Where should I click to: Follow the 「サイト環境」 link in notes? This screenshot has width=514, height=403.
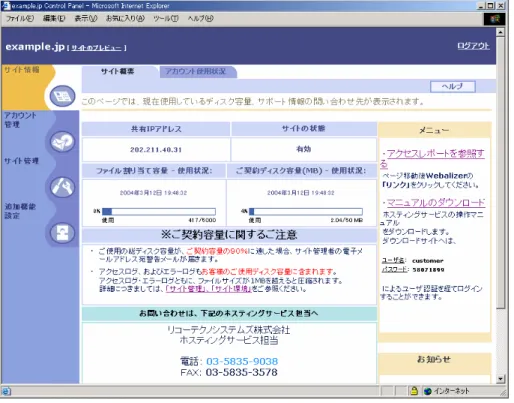(x=231, y=289)
